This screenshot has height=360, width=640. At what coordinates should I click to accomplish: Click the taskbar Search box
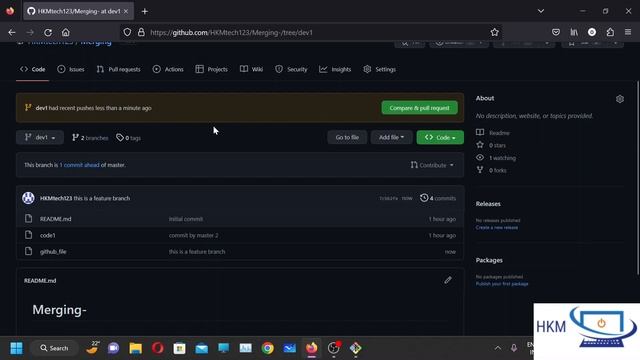(x=54, y=348)
